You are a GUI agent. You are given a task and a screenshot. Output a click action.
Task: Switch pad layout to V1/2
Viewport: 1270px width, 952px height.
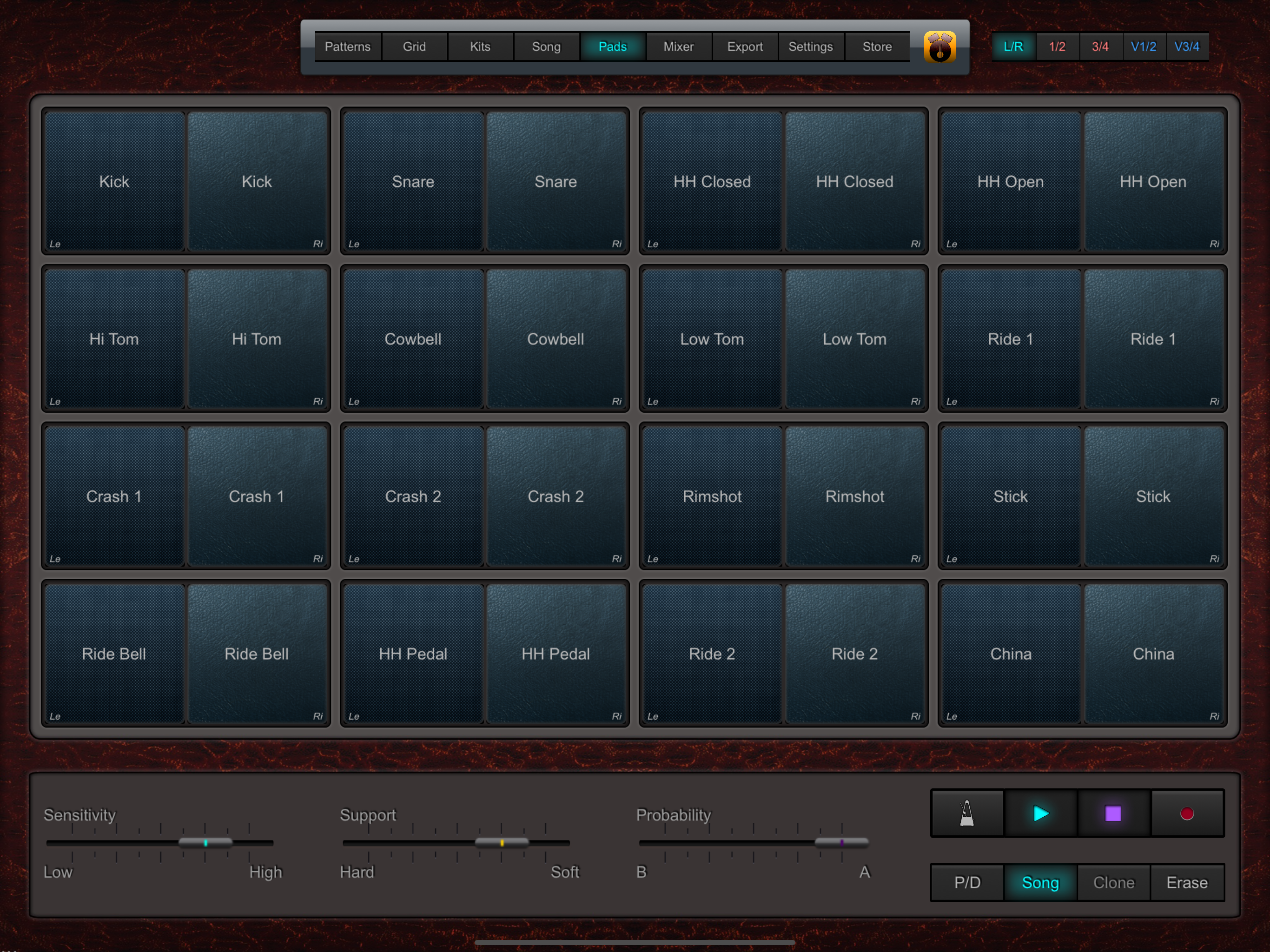tap(1143, 46)
